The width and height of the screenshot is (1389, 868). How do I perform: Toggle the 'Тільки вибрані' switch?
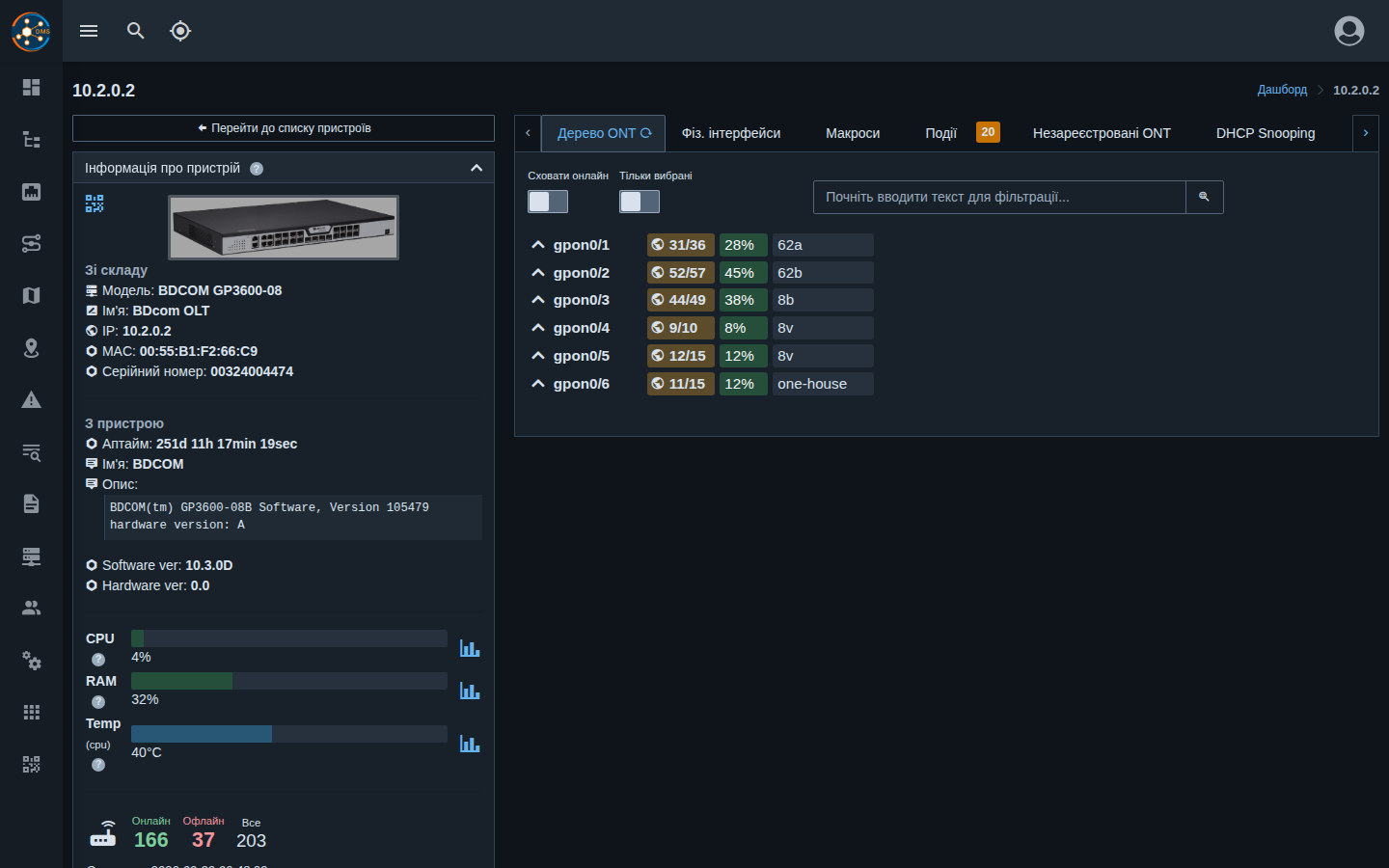point(640,201)
